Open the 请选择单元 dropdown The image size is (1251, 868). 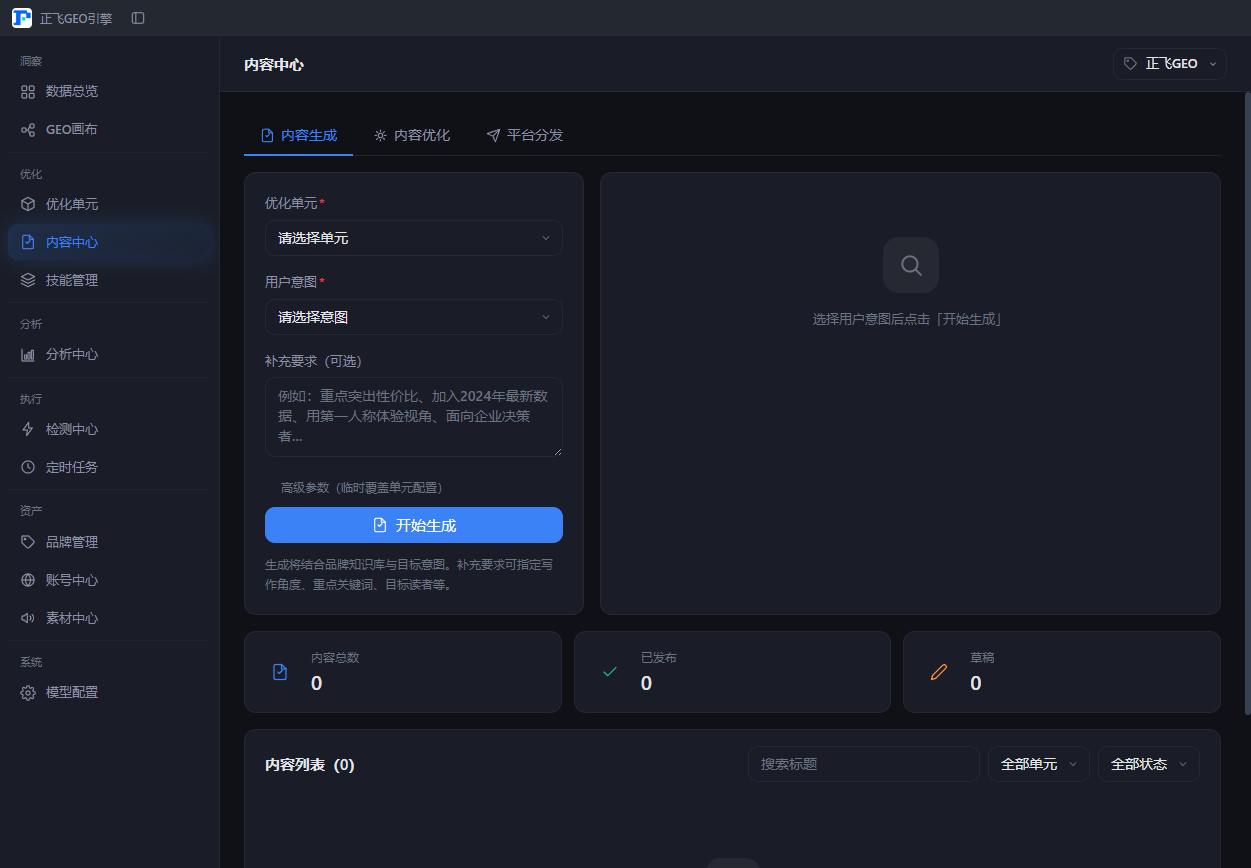tap(414, 238)
